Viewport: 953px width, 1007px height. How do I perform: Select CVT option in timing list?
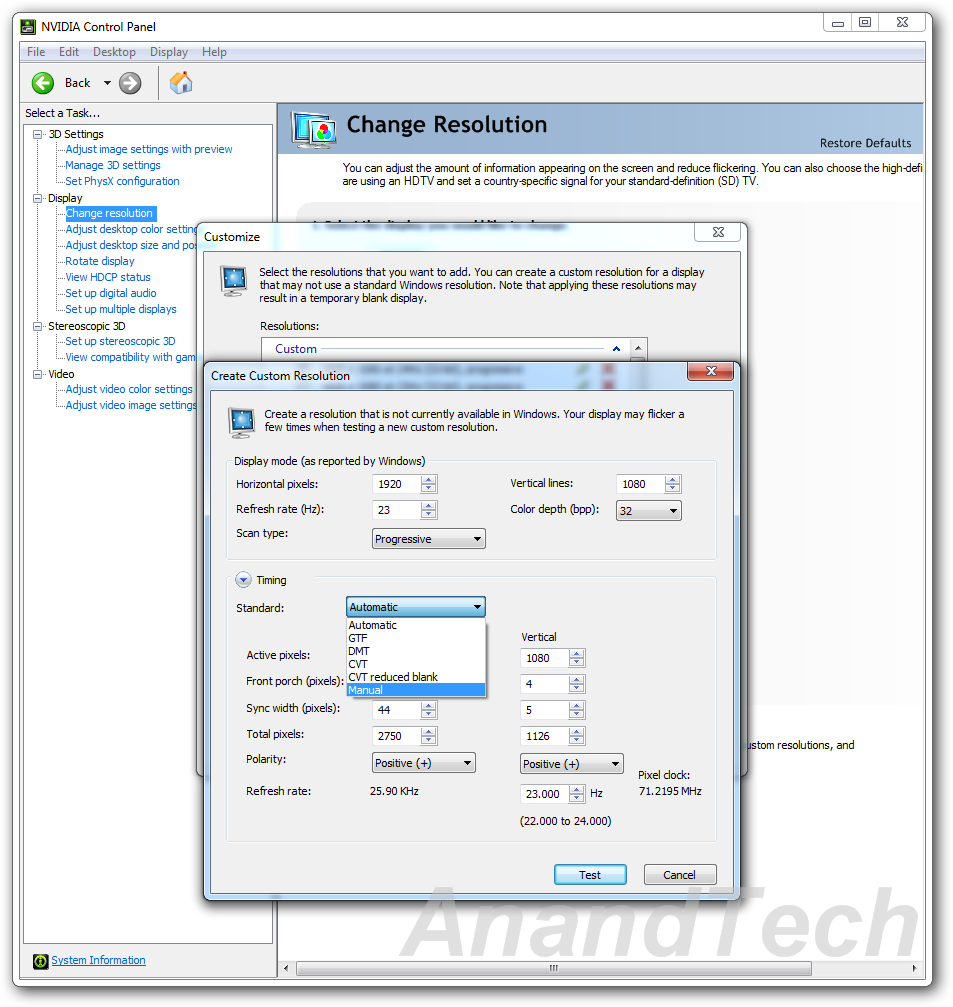(415, 664)
